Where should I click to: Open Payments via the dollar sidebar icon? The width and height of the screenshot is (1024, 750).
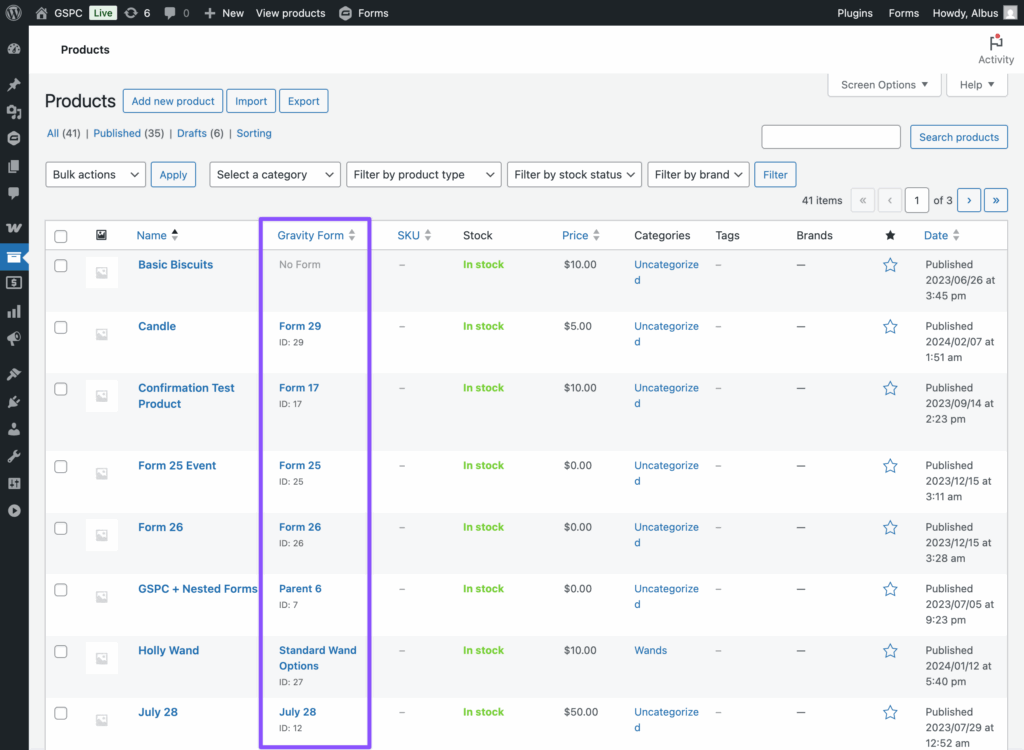point(14,283)
